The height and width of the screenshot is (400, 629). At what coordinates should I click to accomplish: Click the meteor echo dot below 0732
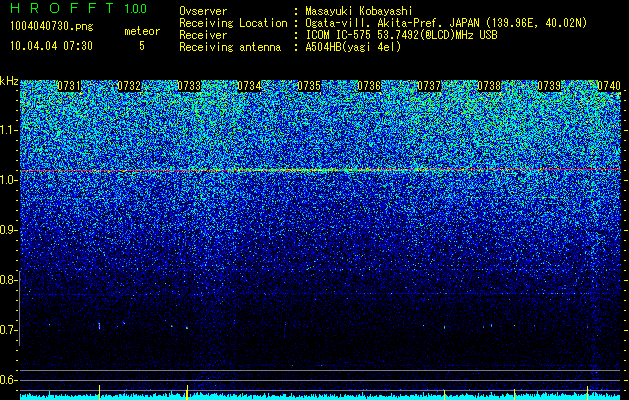click(x=99, y=325)
